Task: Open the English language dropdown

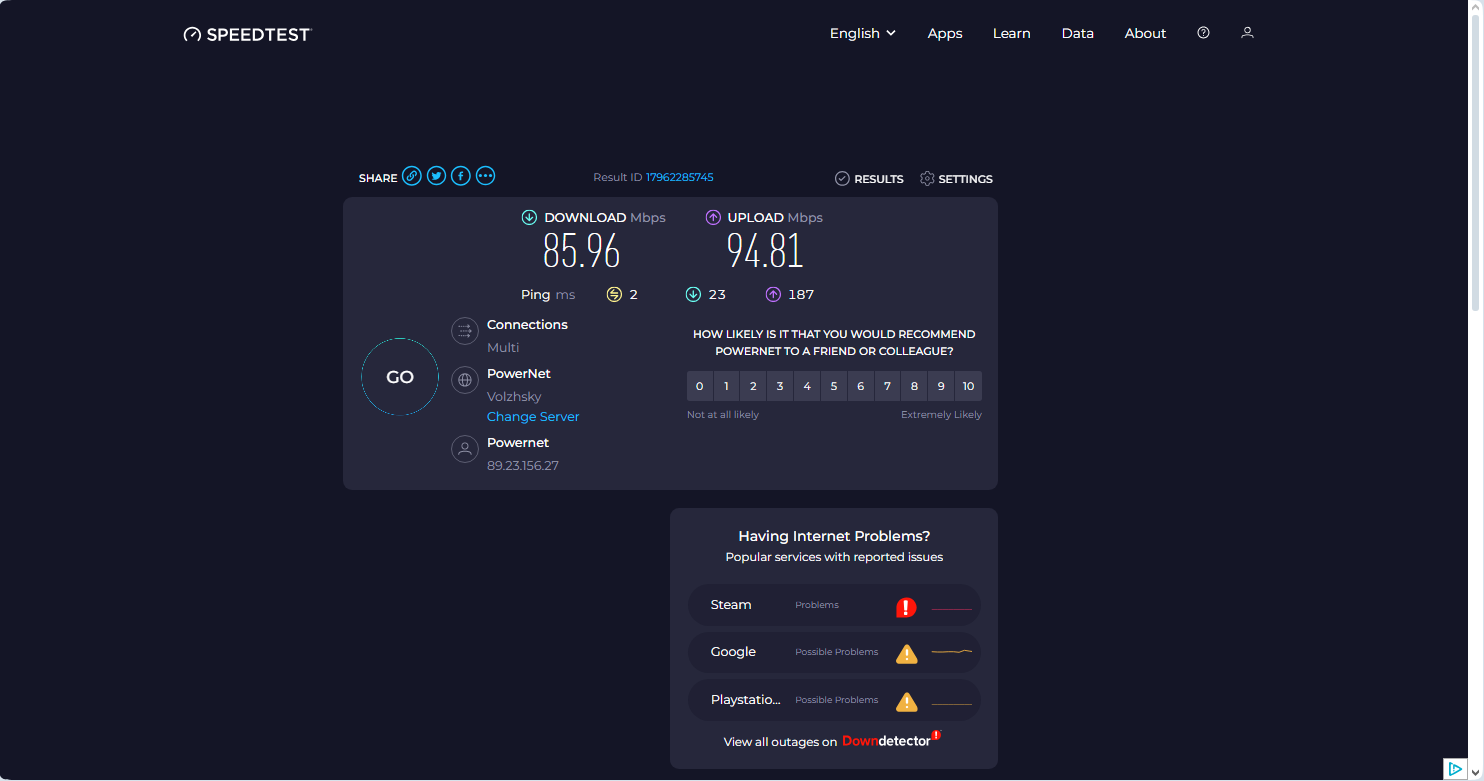Action: click(863, 33)
